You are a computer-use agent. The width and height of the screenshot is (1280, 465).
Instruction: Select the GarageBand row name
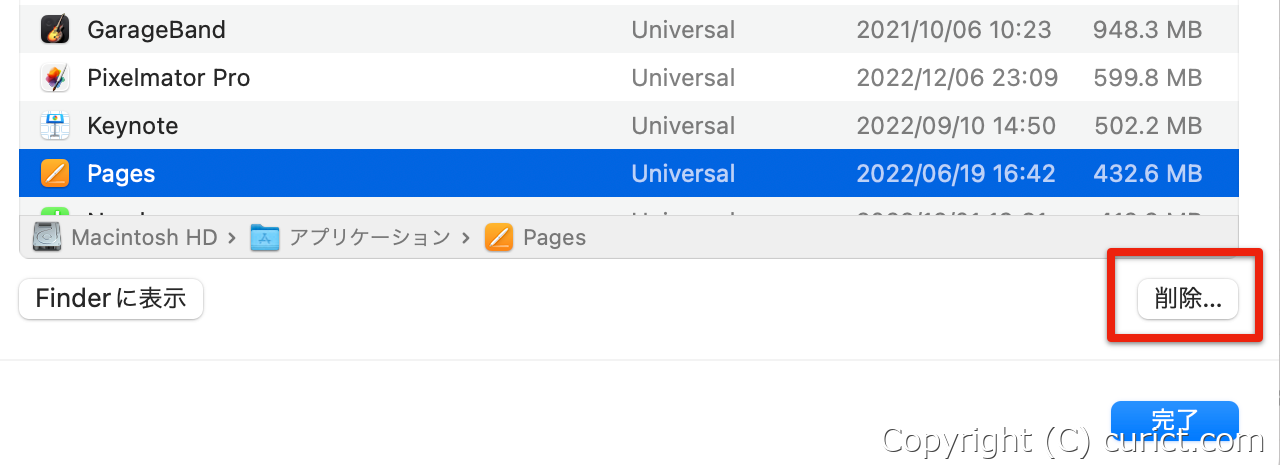(x=156, y=29)
